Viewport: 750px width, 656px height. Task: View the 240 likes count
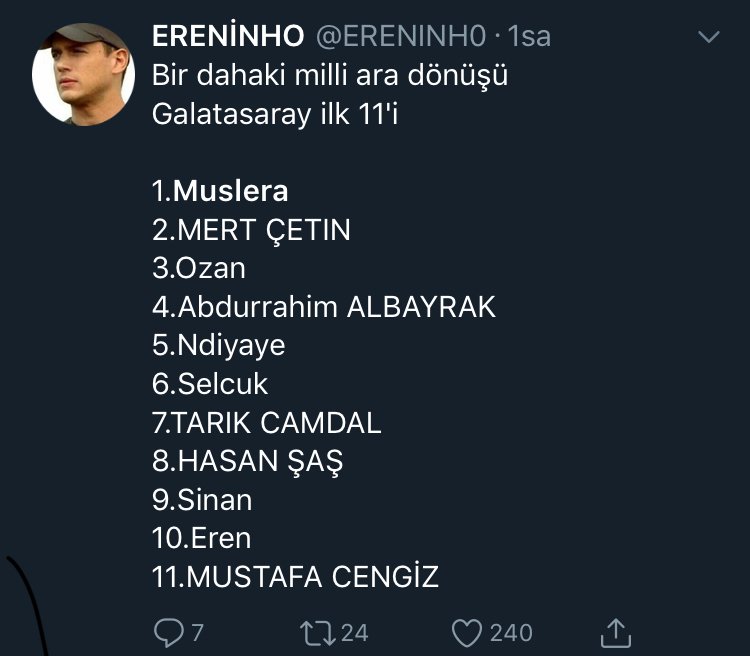[511, 633]
